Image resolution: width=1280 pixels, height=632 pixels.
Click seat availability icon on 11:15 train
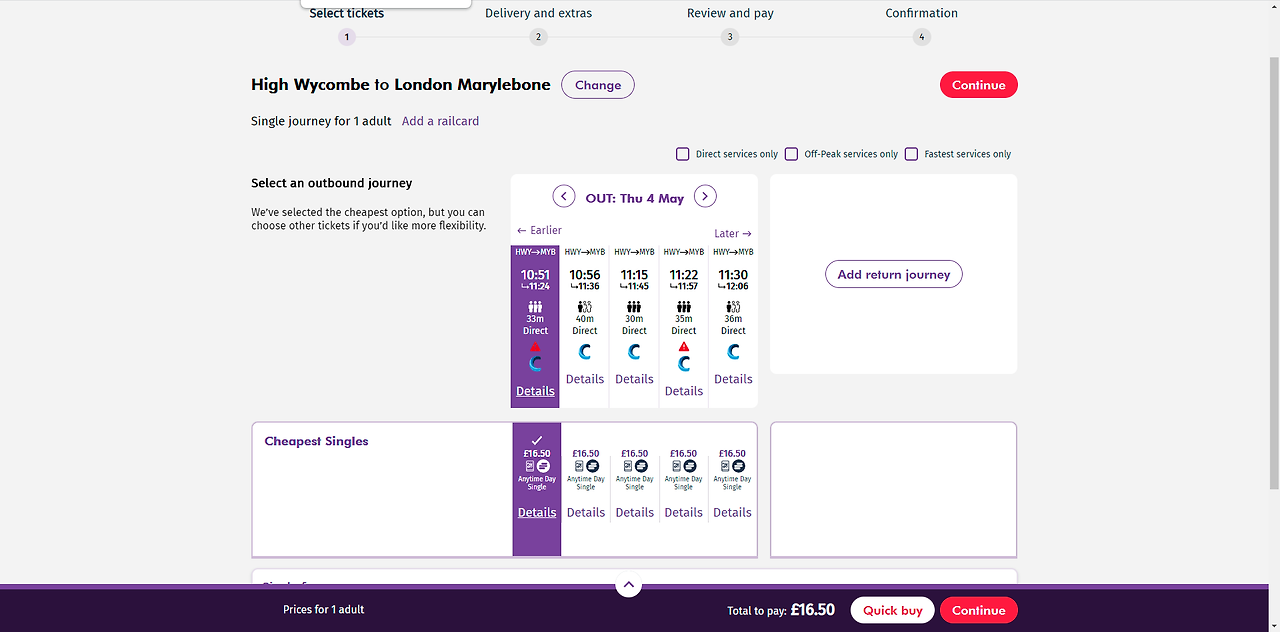[x=634, y=307]
